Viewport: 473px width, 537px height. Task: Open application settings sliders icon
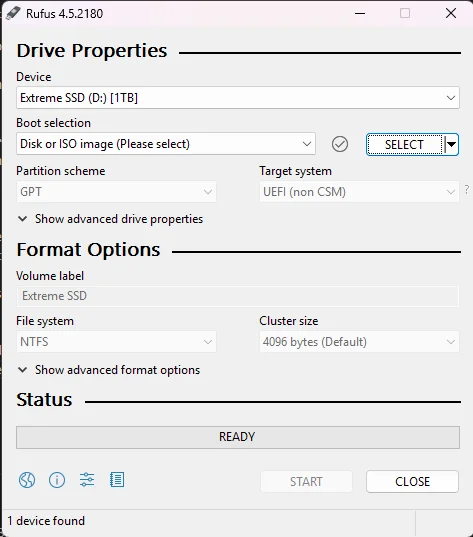pos(87,480)
